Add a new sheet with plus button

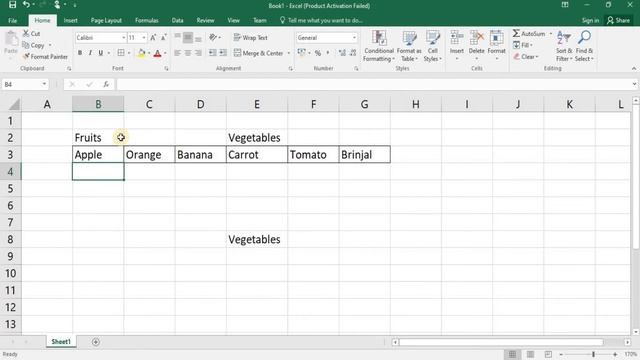(x=96, y=342)
